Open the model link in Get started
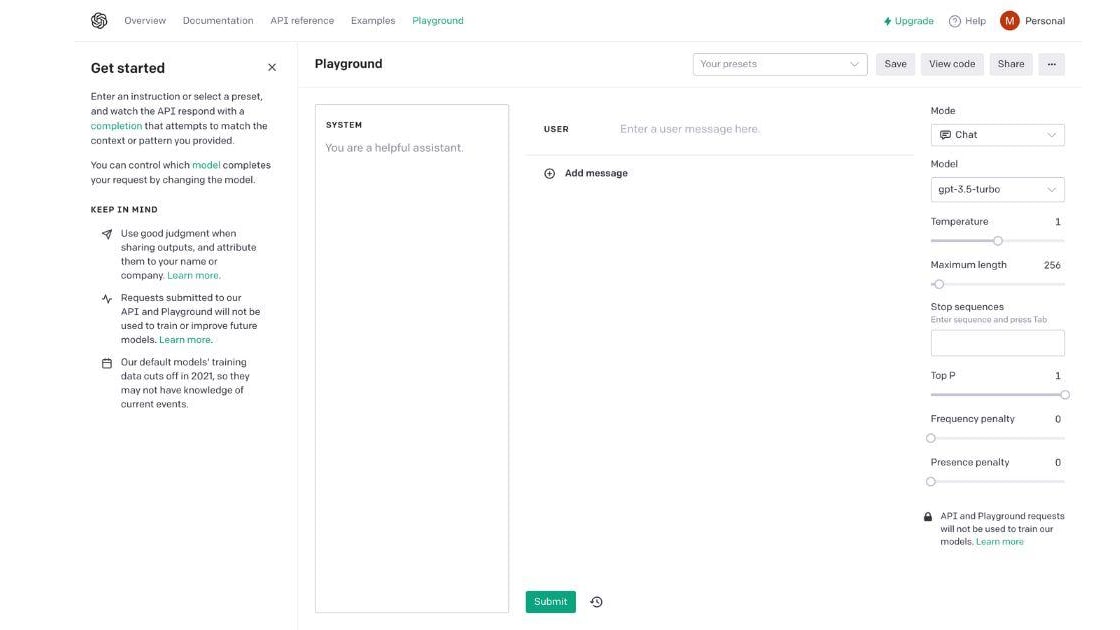Screen dimensions: 1120x630 click(206, 165)
